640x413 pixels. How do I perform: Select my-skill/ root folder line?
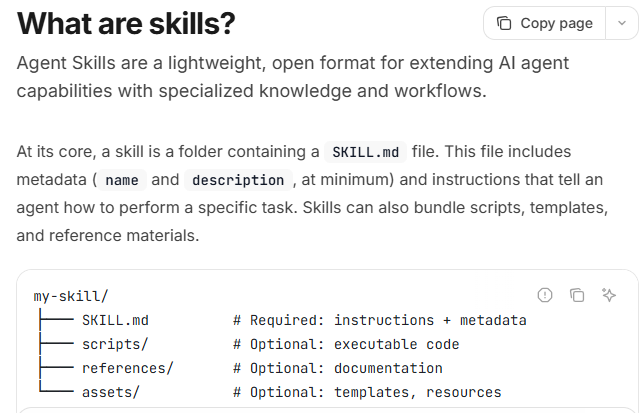pos(71,297)
